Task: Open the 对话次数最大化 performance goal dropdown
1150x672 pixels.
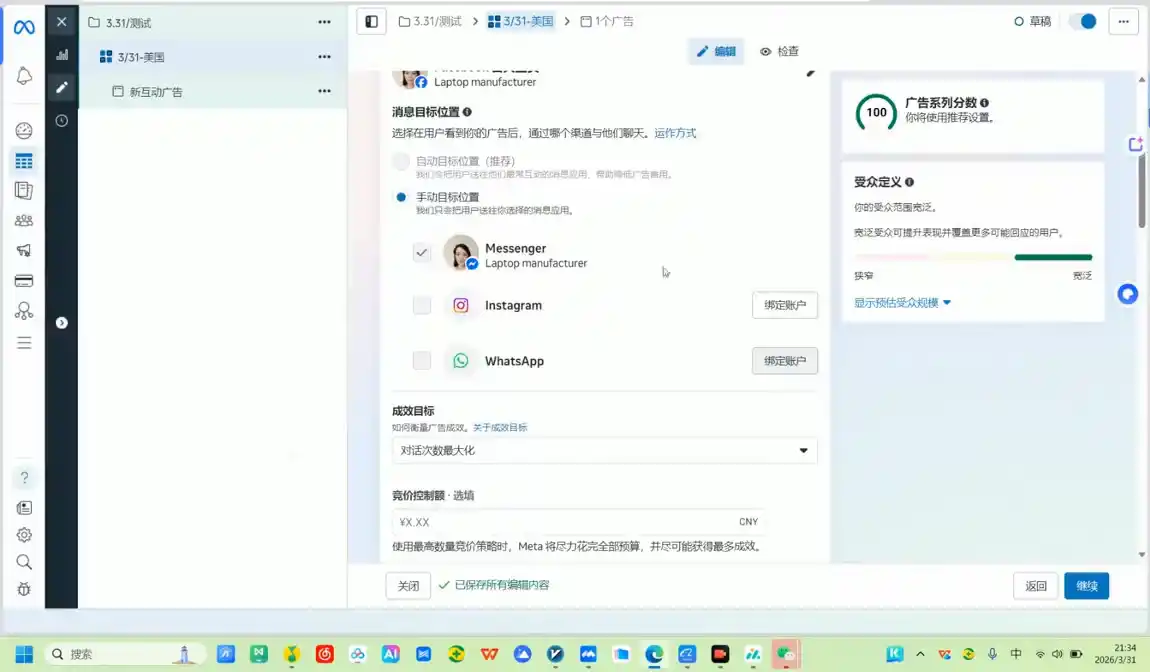Action: coord(604,450)
